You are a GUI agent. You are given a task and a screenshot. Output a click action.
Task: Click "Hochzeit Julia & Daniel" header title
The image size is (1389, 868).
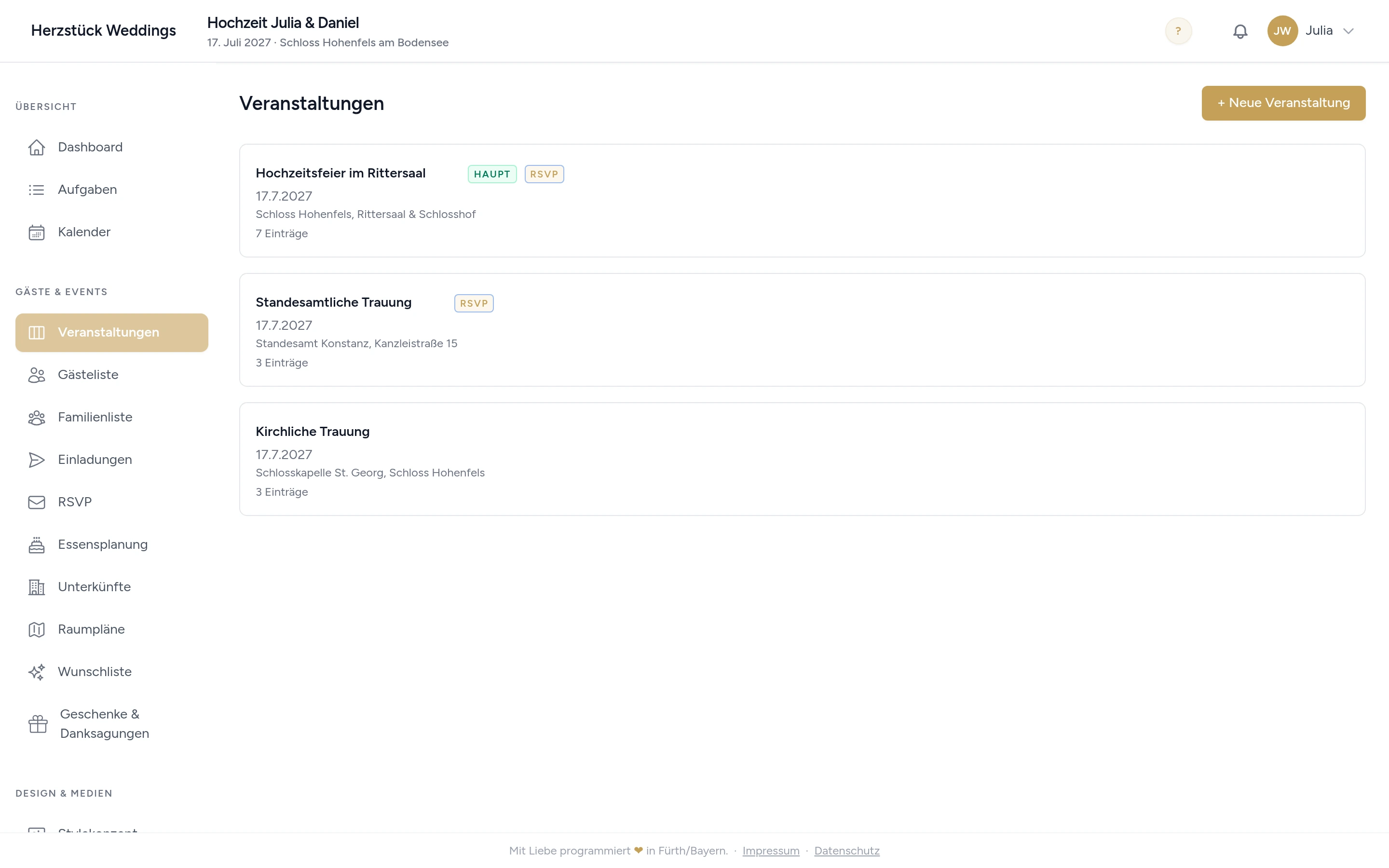click(283, 23)
